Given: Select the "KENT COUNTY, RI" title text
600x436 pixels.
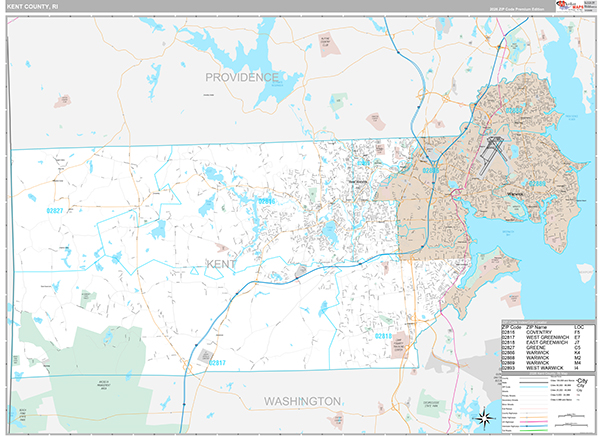Looking at the screenshot, I should click(33, 7).
